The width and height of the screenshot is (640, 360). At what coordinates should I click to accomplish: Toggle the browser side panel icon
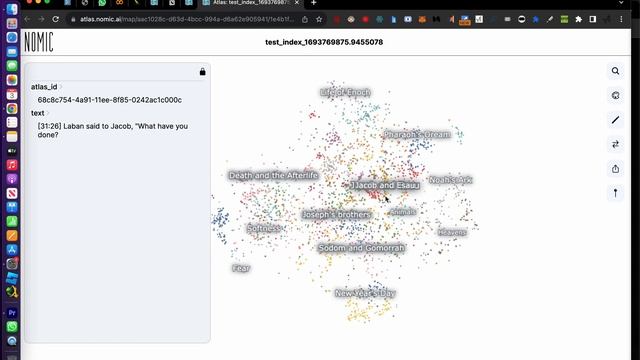click(x=593, y=19)
